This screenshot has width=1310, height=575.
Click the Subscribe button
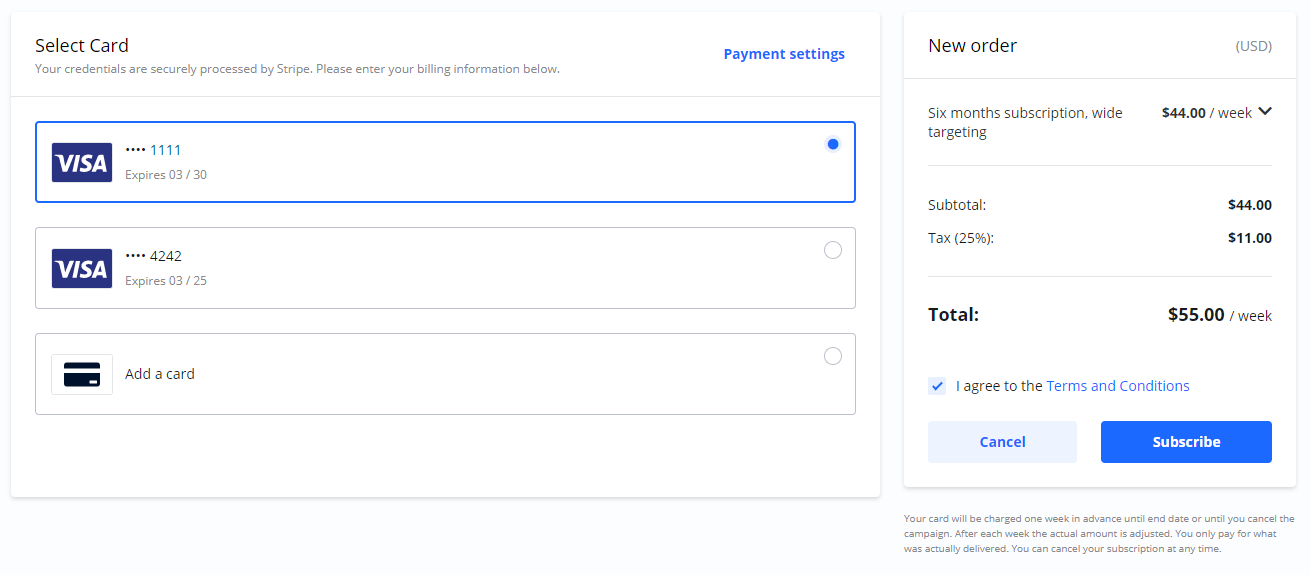tap(1186, 442)
